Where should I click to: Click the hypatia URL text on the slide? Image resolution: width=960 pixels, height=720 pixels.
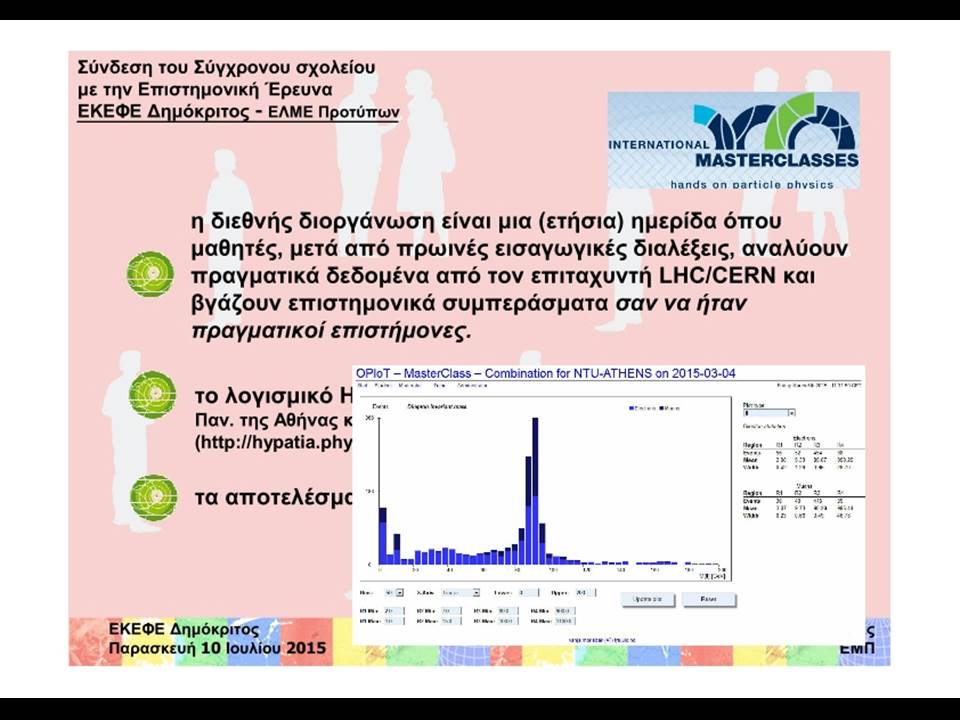click(273, 442)
